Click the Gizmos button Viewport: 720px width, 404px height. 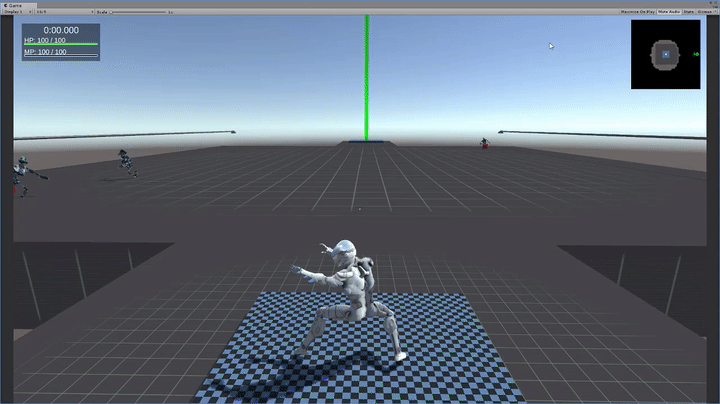pyautogui.click(x=706, y=11)
